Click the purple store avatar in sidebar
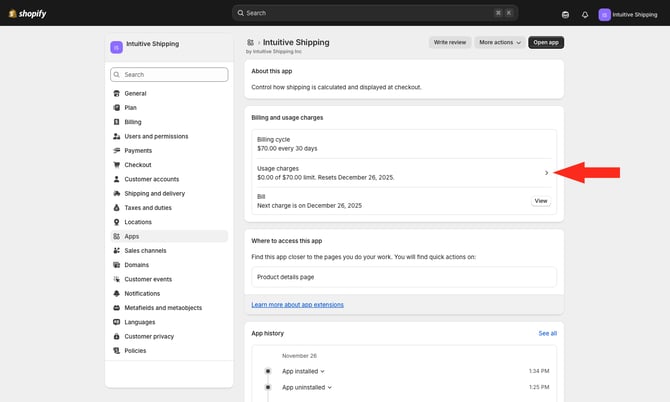The height and width of the screenshot is (402, 670). [116, 47]
